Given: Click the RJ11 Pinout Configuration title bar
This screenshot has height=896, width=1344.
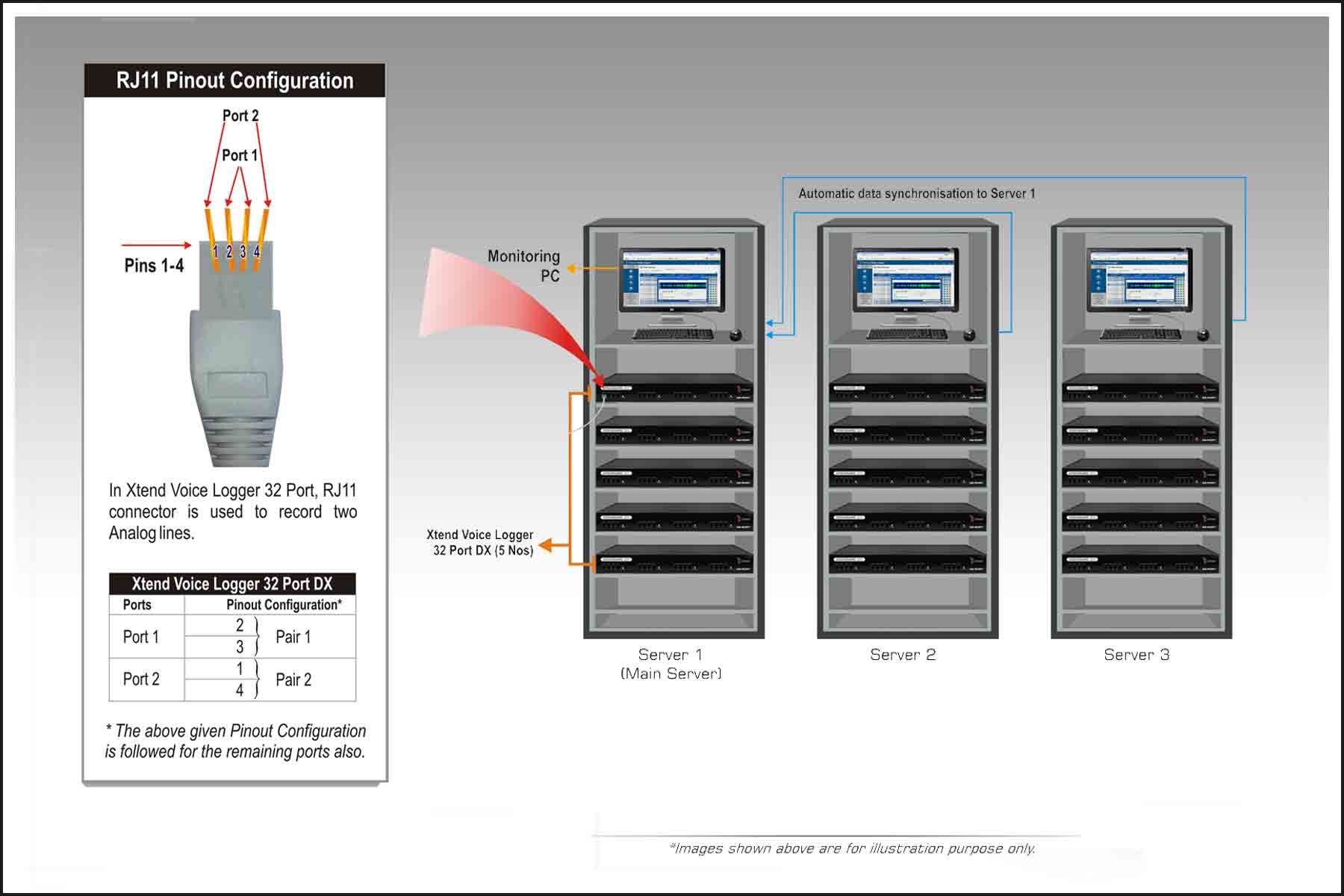Looking at the screenshot, I should (x=234, y=80).
